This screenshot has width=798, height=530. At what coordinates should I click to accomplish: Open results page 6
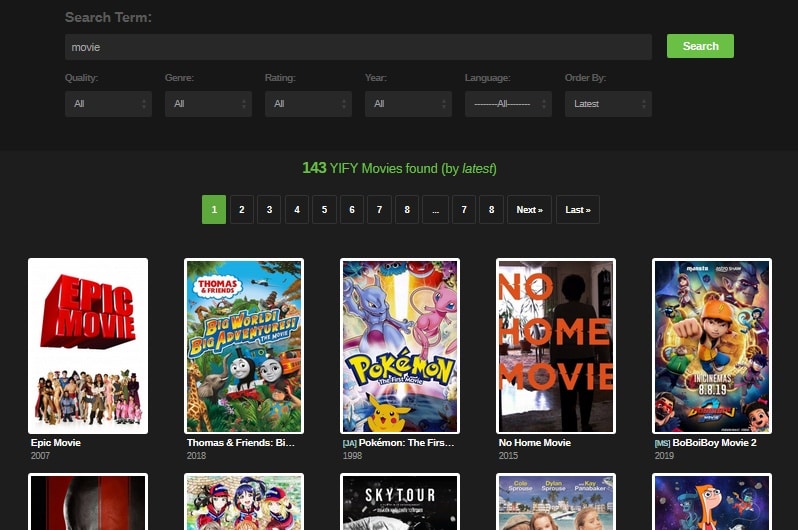coord(352,209)
